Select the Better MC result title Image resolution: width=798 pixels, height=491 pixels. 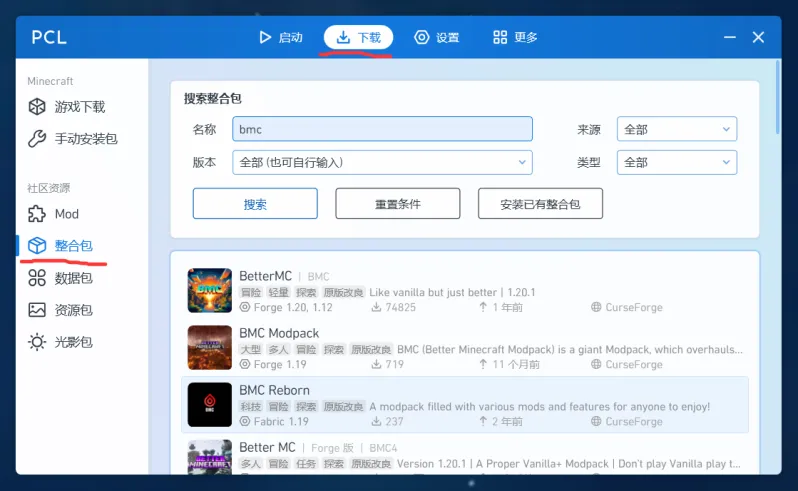pos(267,447)
